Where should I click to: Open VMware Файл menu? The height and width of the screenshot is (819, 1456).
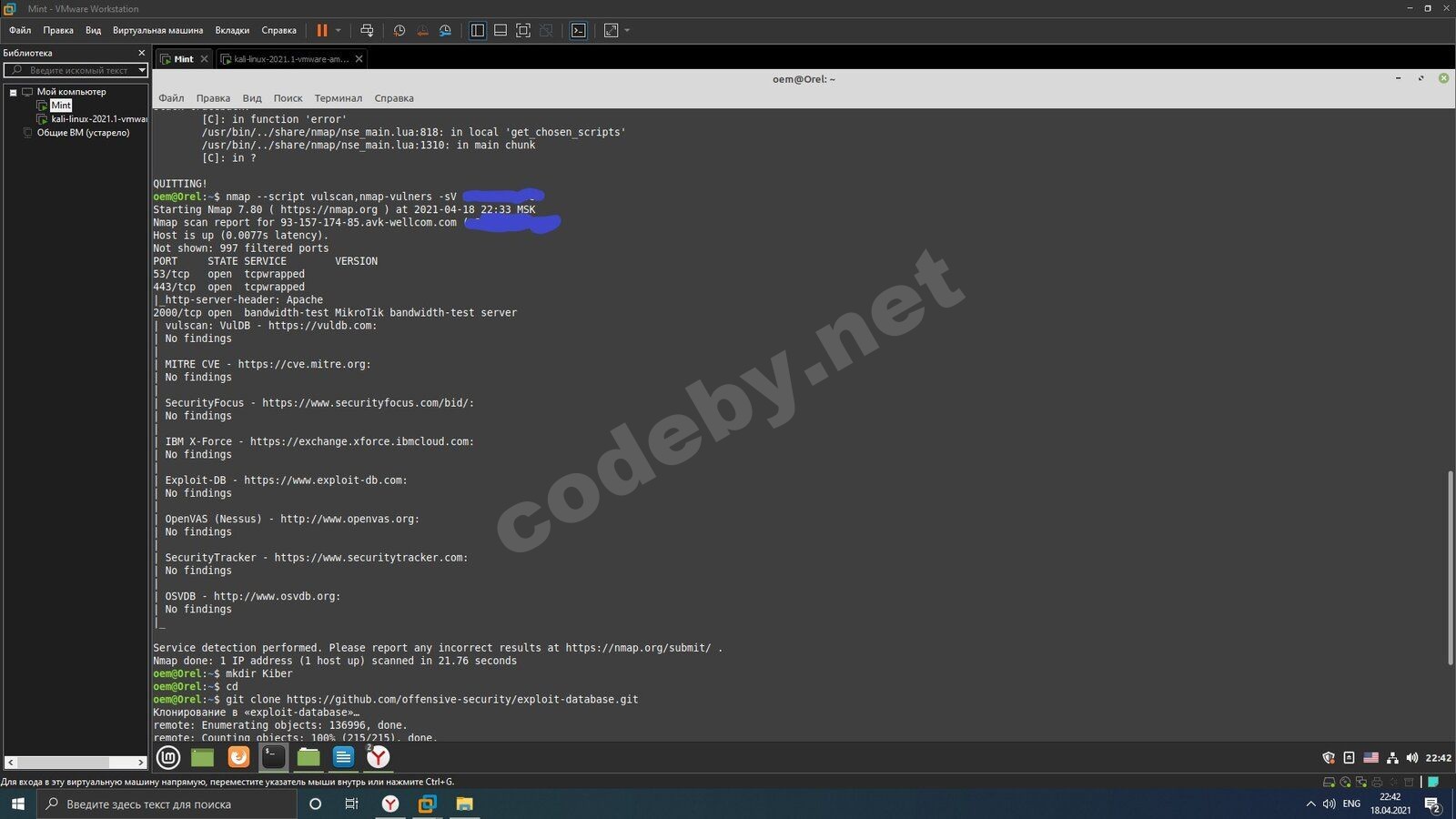(x=20, y=30)
